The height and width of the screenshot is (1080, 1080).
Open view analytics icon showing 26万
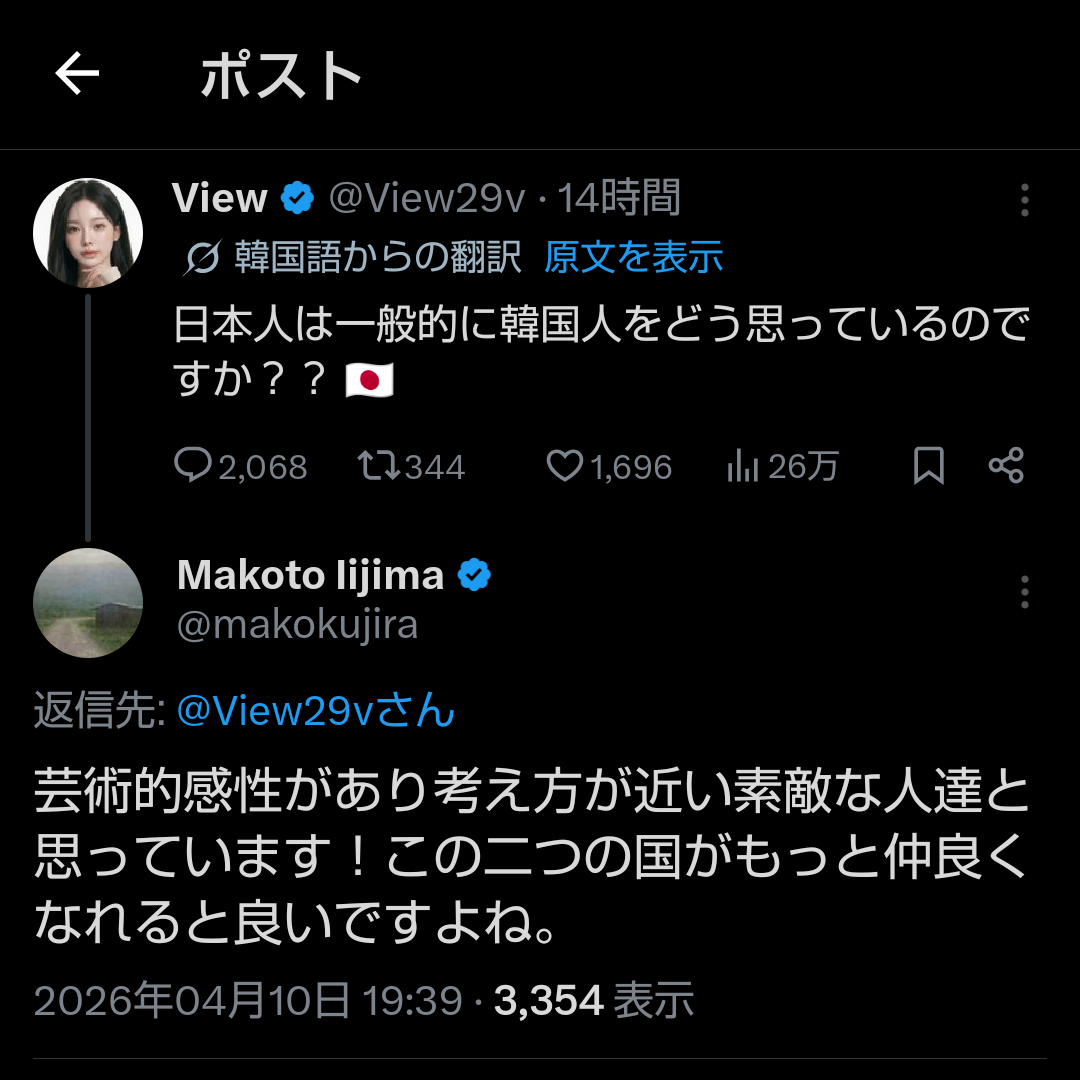click(742, 466)
